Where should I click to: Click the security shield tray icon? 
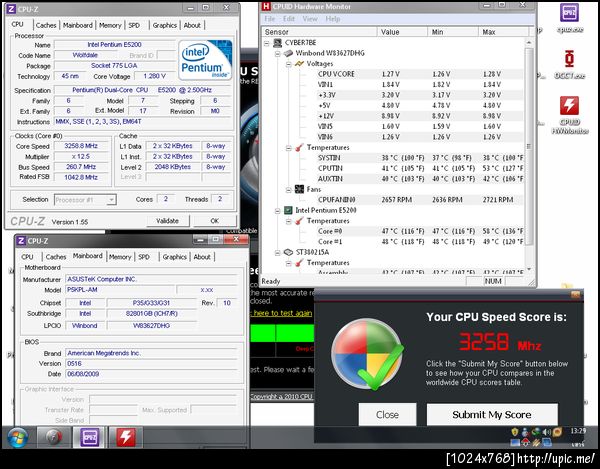(515, 432)
